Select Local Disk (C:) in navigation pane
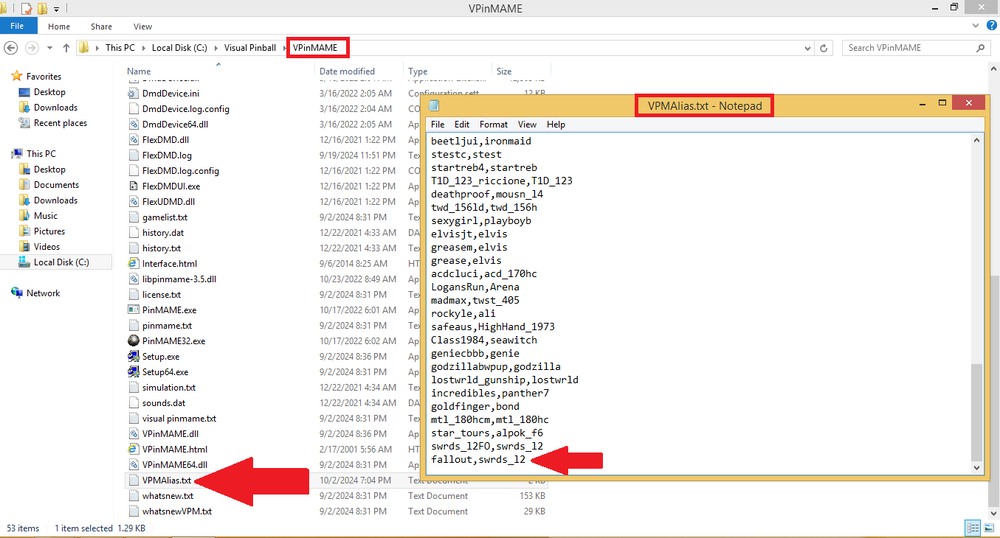The image size is (1000, 538). (61, 262)
